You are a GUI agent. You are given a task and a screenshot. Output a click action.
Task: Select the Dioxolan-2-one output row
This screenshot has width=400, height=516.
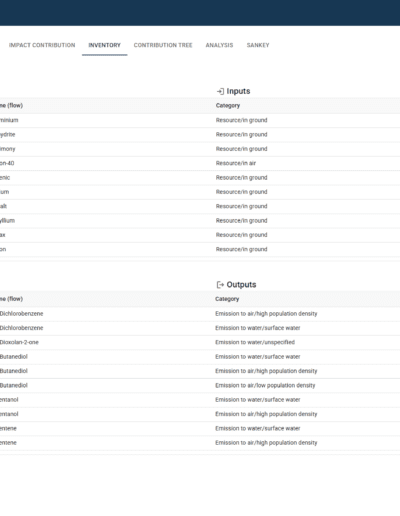click(x=200, y=342)
